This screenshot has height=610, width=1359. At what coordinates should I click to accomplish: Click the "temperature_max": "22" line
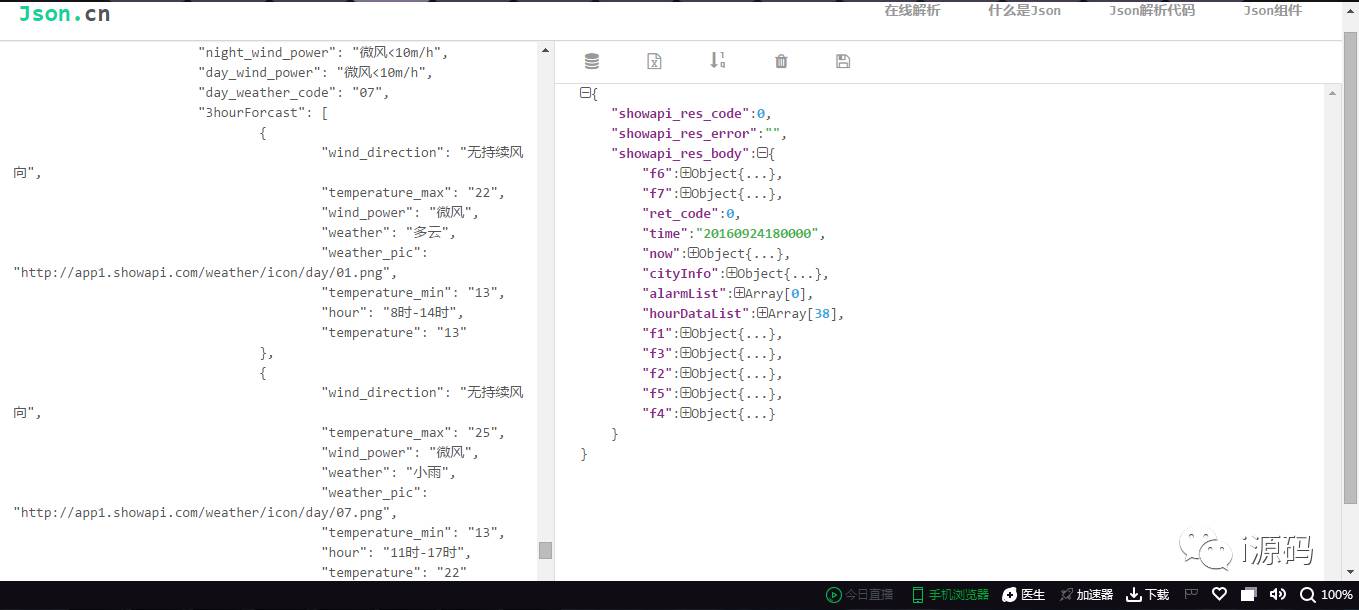tap(413, 193)
